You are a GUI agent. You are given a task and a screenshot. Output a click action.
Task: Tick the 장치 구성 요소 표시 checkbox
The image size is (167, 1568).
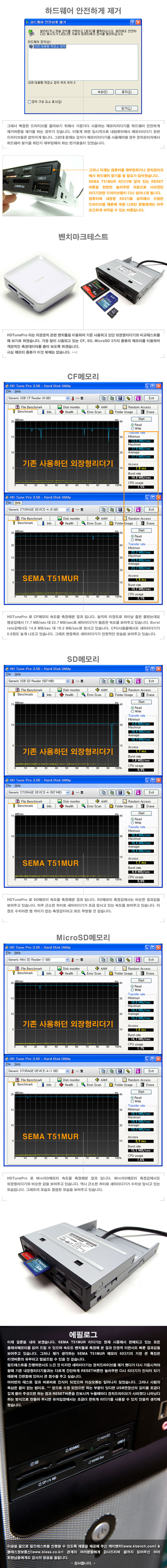pos(29,102)
